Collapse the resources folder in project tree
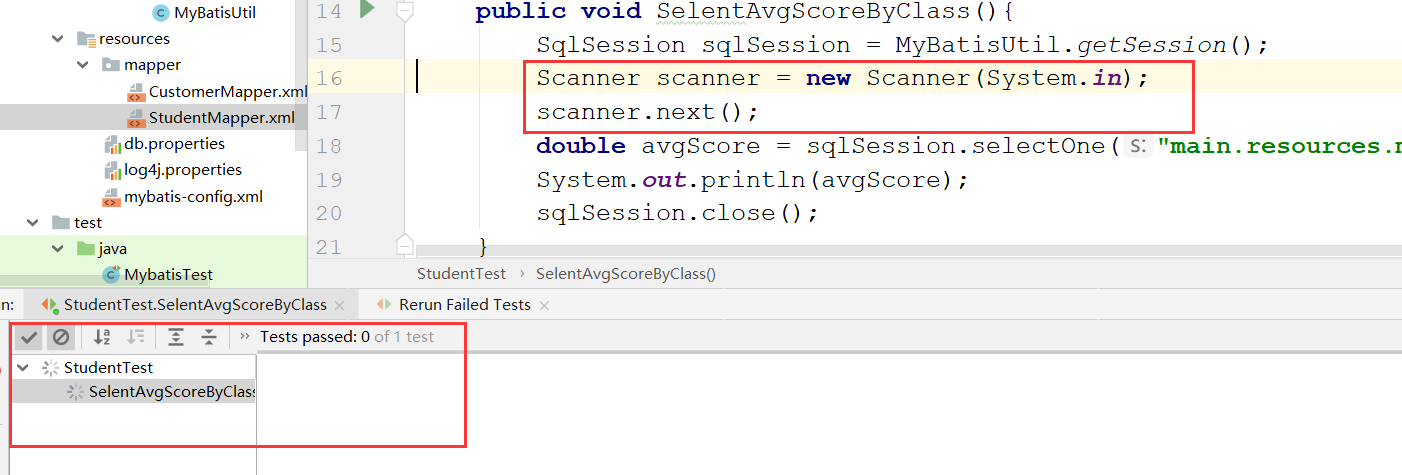The width and height of the screenshot is (1402, 475). (x=58, y=39)
